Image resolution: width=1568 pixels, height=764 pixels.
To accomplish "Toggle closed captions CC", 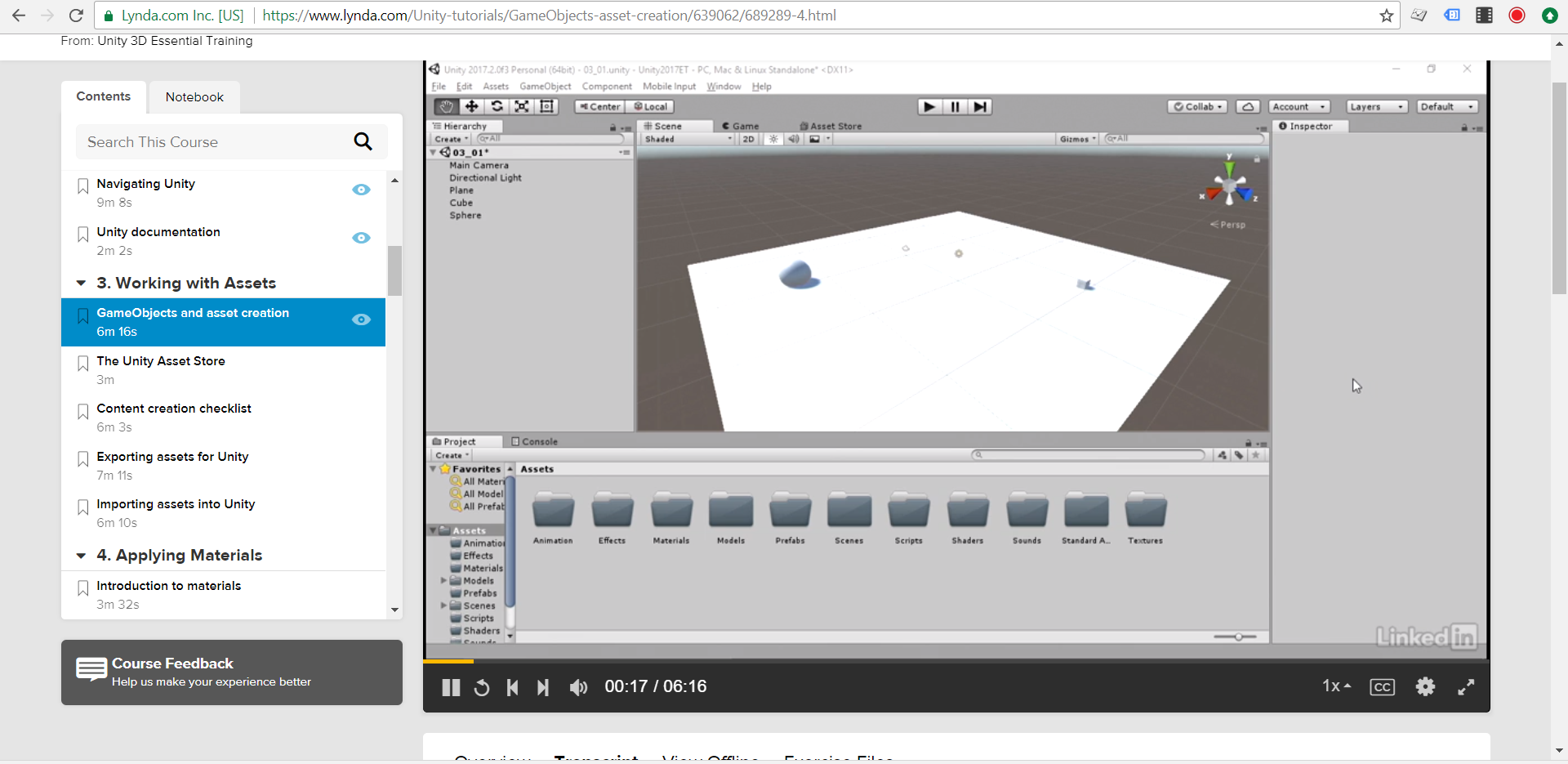I will point(1382,687).
